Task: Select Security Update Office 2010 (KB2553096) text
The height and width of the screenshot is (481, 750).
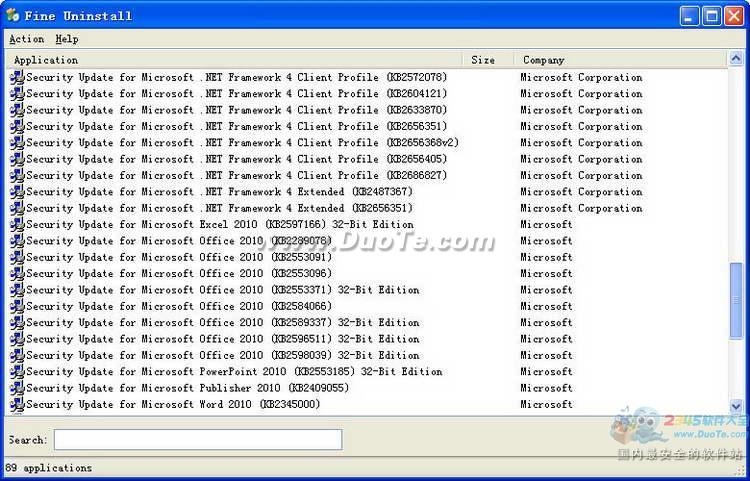Action: pyautogui.click(x=179, y=273)
